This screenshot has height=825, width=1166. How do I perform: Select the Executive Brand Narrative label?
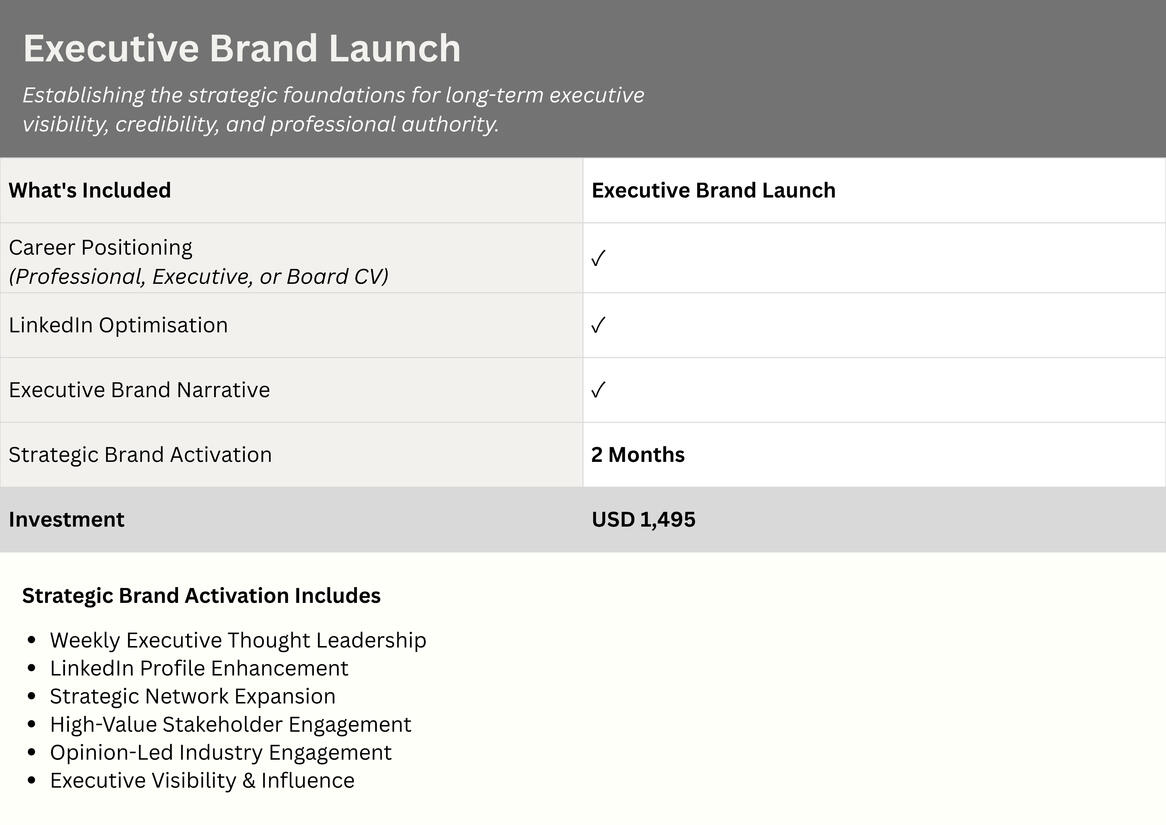139,390
